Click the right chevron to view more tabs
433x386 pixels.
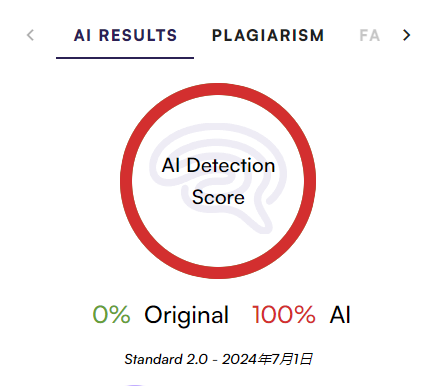click(x=406, y=35)
